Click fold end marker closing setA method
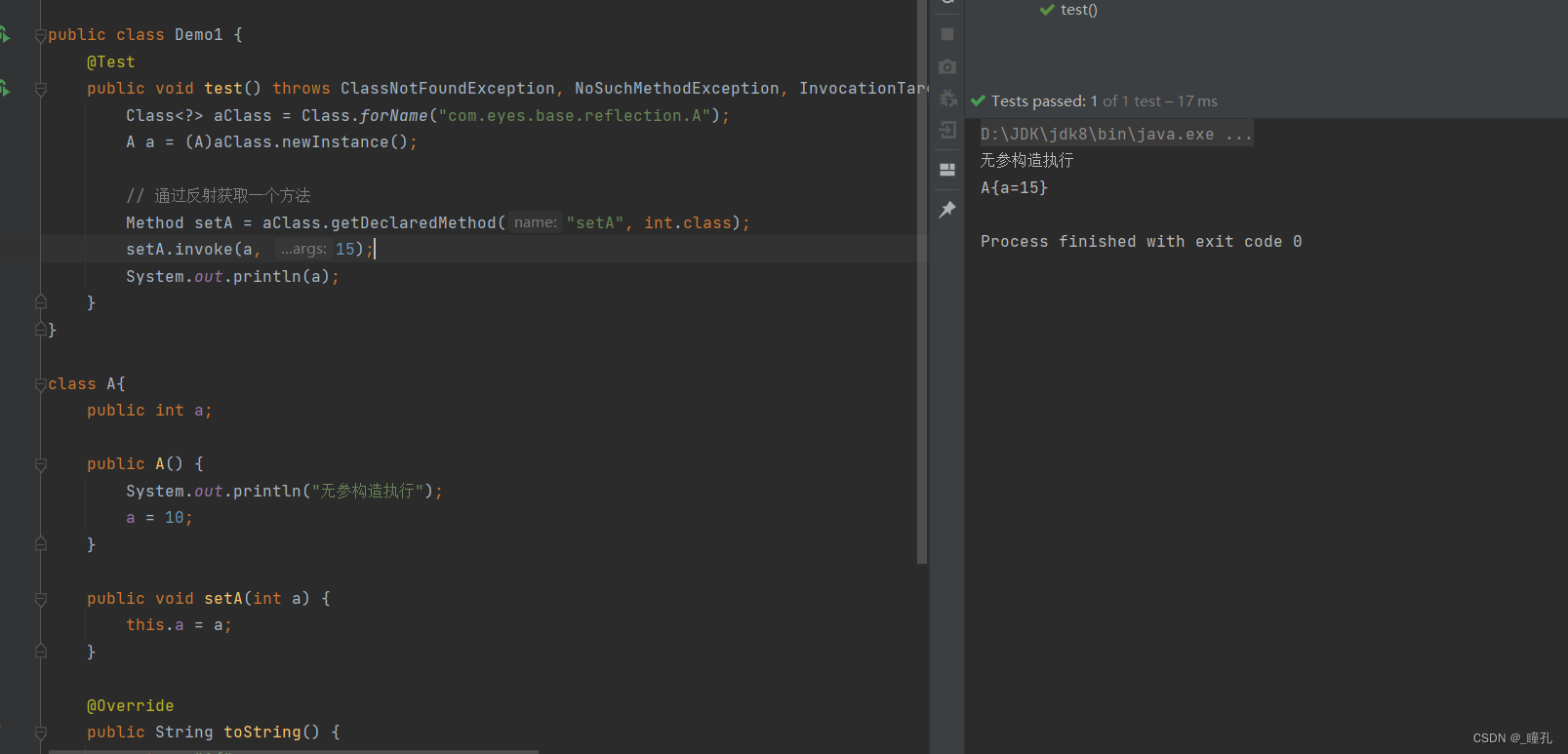Screen dimensions: 1568x754 click(x=40, y=652)
